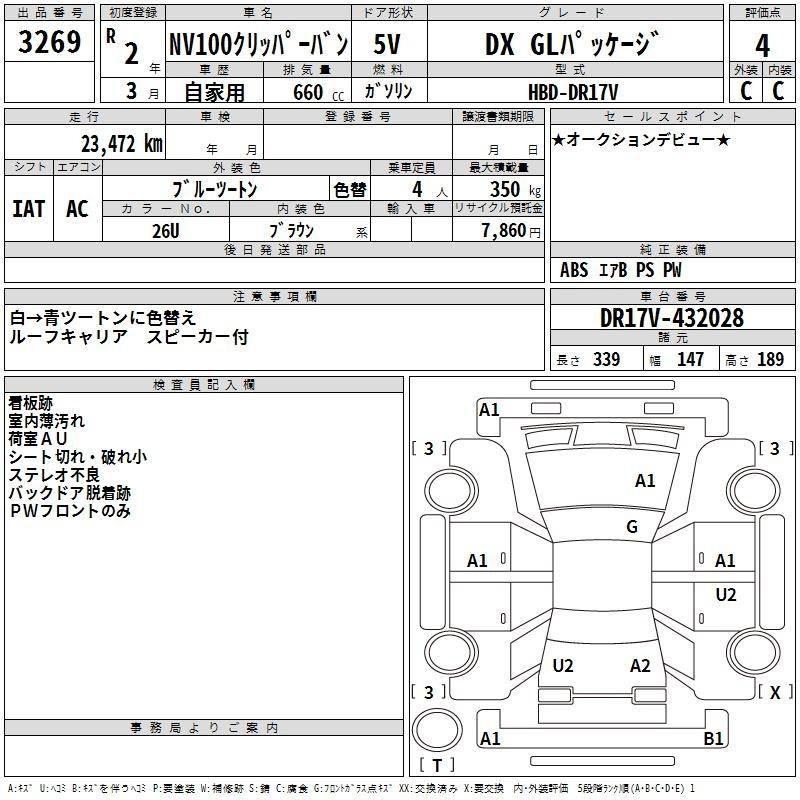Viewport: 800px width, 800px height.
Task: Click the chassis number DR17V-432028
Action: pyautogui.click(x=671, y=317)
